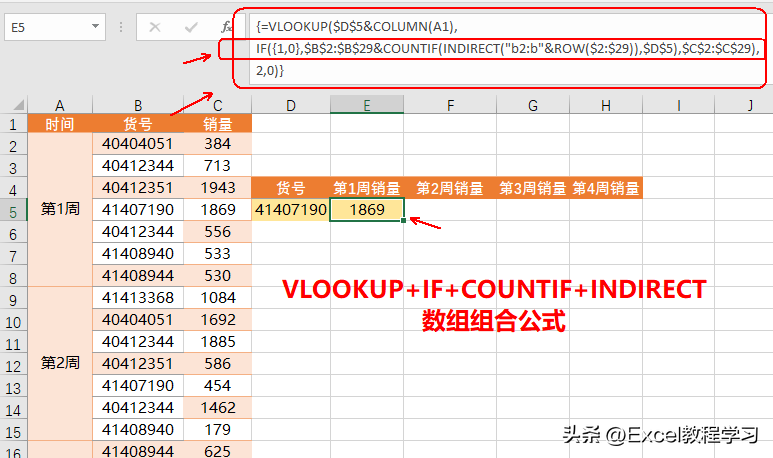Screen dimensions: 773x458
Task: Click the confirm checkmark formula entry icon
Action: [191, 27]
